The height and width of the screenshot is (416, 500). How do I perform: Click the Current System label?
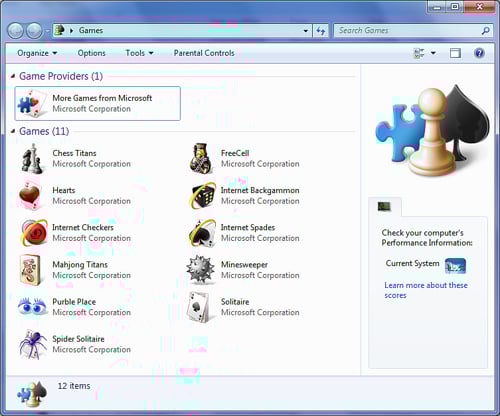click(x=412, y=263)
